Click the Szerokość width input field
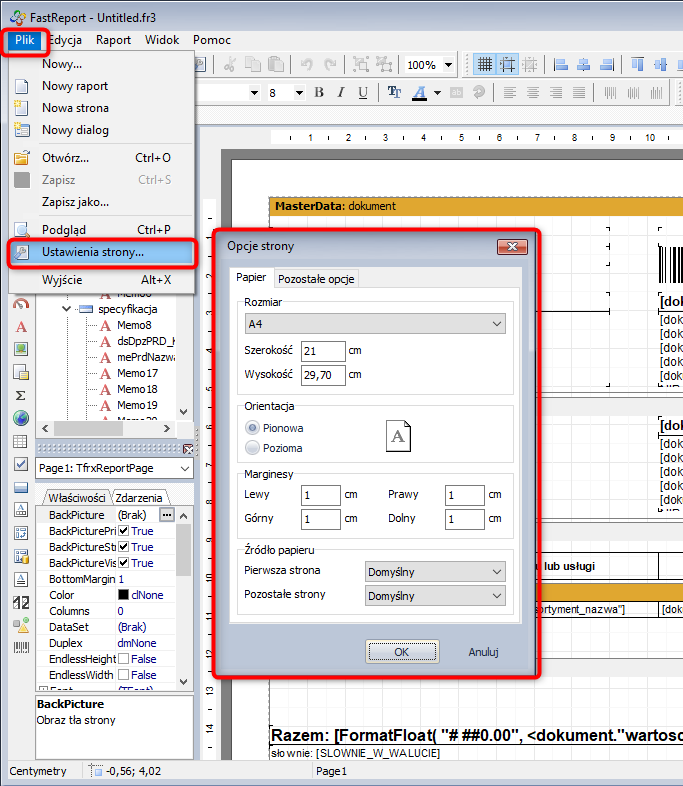 pos(323,351)
